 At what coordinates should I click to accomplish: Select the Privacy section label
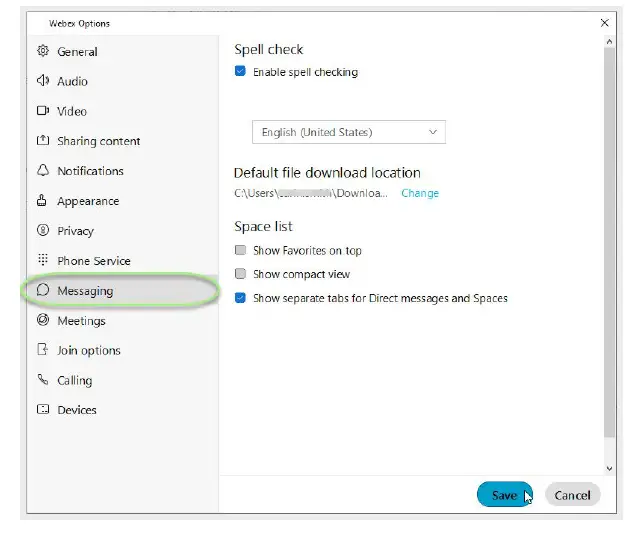76,231
